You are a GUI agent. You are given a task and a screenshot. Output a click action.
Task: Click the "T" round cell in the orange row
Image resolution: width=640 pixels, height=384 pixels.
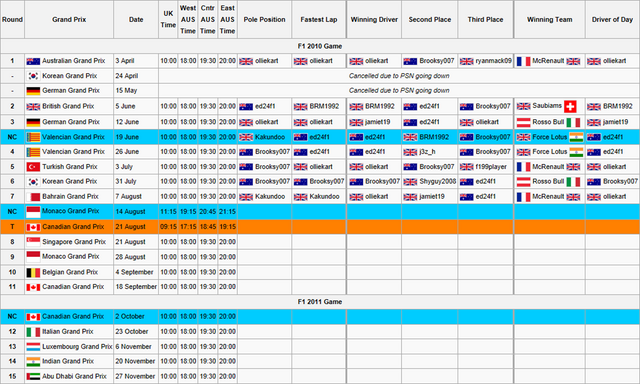pyautogui.click(x=12, y=226)
